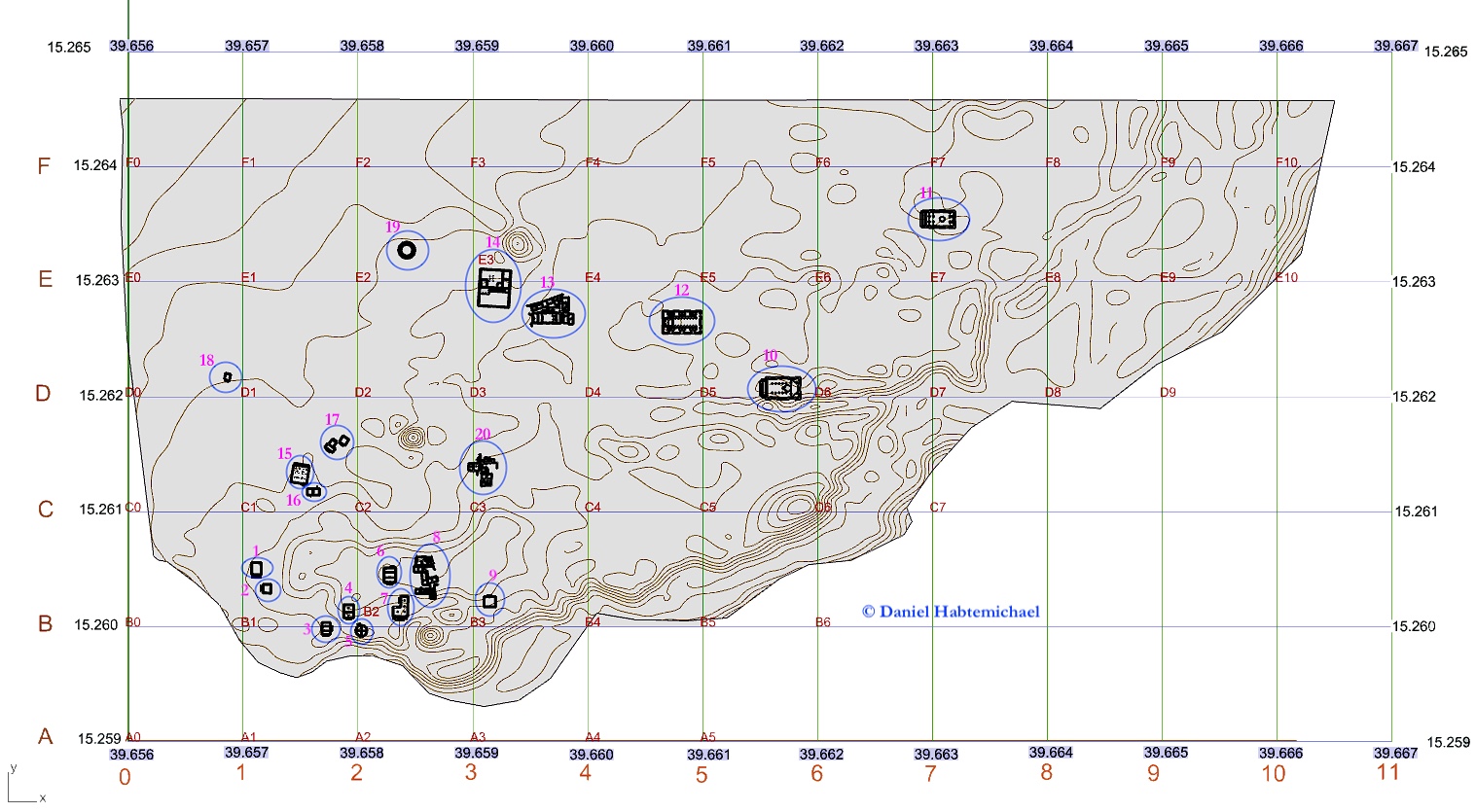Image resolution: width=1476 pixels, height=812 pixels.
Task: Click the row letter F on left axis
Action: pyautogui.click(x=44, y=166)
